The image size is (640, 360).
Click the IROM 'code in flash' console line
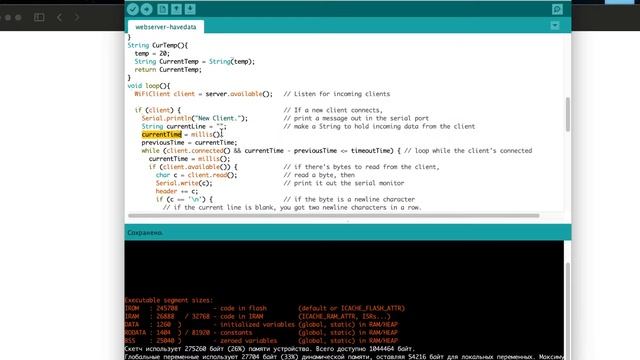pyautogui.click(x=265, y=308)
